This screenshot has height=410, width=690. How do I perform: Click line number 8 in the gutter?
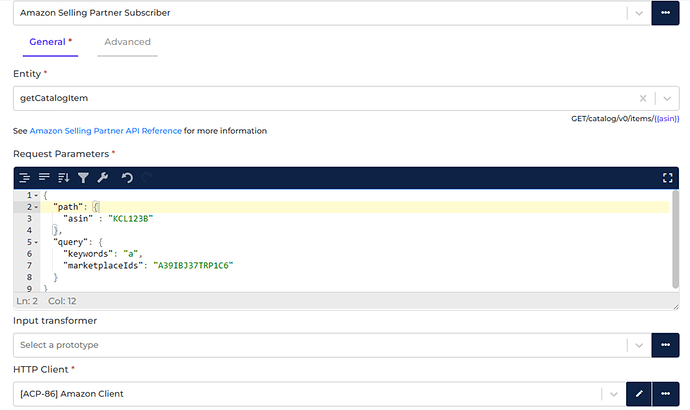pyautogui.click(x=29, y=278)
